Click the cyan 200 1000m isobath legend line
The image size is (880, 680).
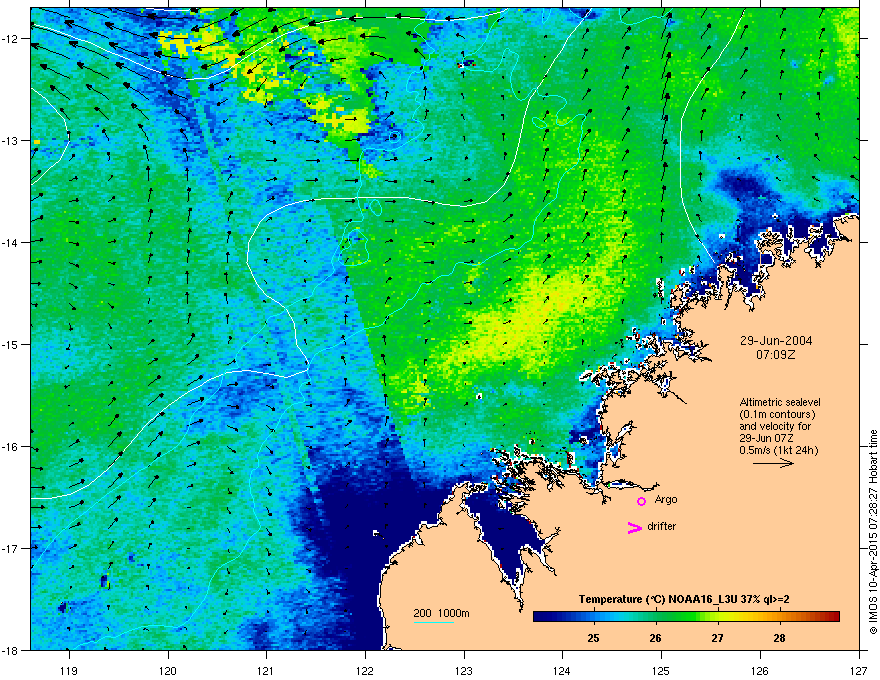433,622
